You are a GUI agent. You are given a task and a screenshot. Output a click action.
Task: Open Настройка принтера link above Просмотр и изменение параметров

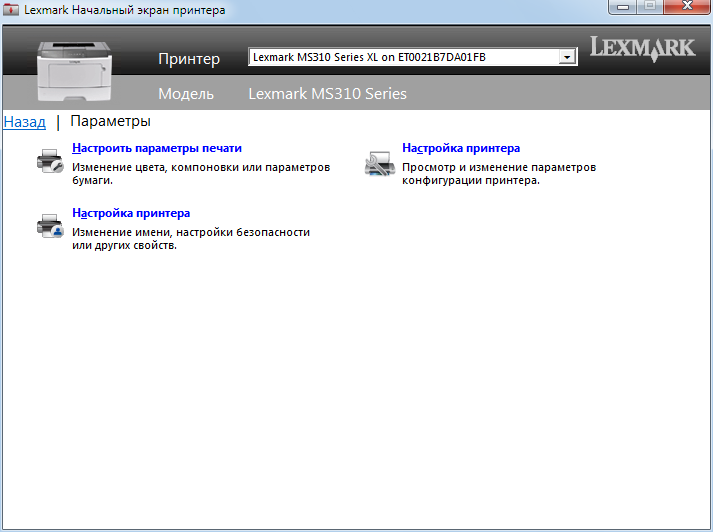(461, 148)
